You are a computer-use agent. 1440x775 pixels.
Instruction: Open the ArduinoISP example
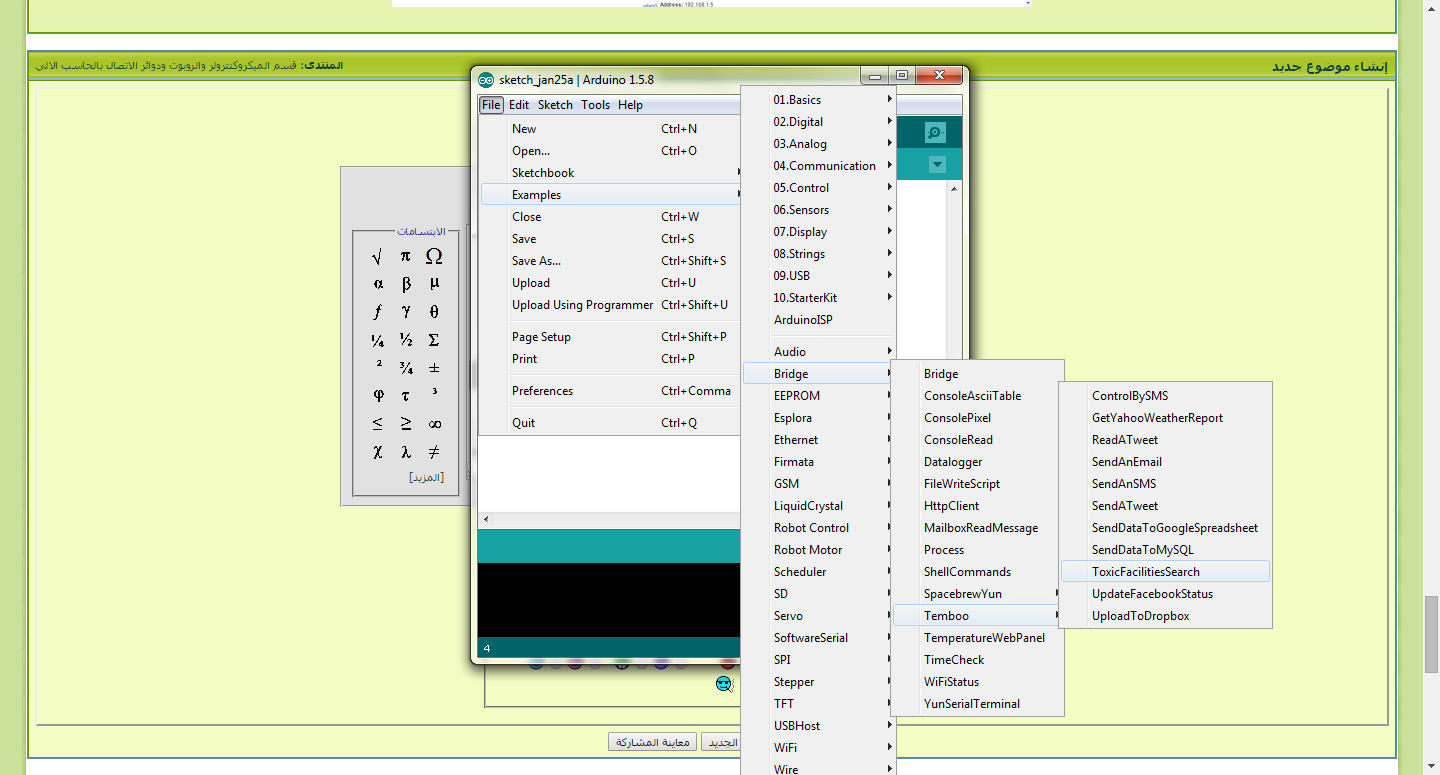coord(819,320)
